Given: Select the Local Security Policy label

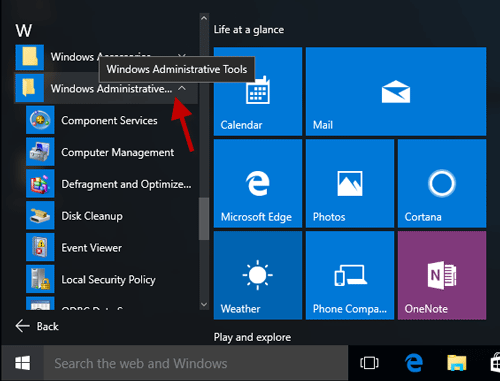Looking at the screenshot, I should click(108, 280).
